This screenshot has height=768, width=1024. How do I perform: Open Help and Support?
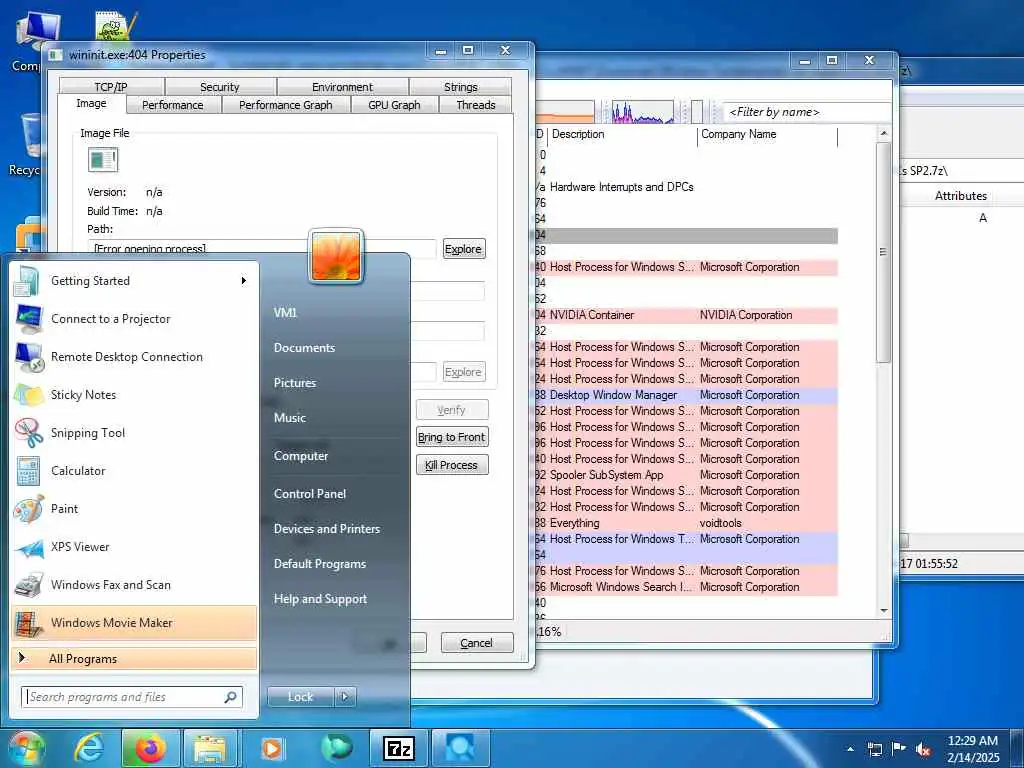coord(320,599)
